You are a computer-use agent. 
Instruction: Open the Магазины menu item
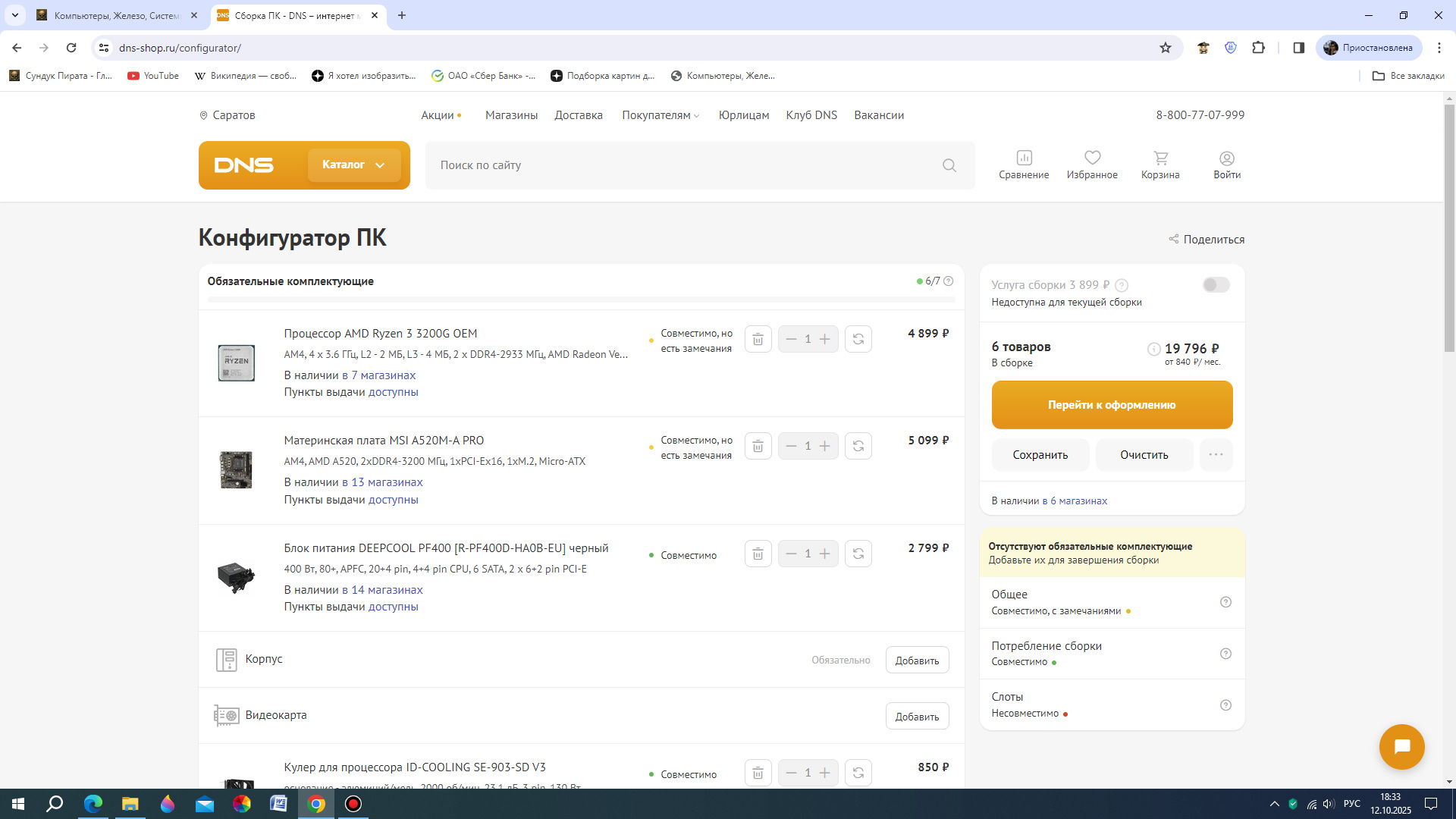point(511,115)
